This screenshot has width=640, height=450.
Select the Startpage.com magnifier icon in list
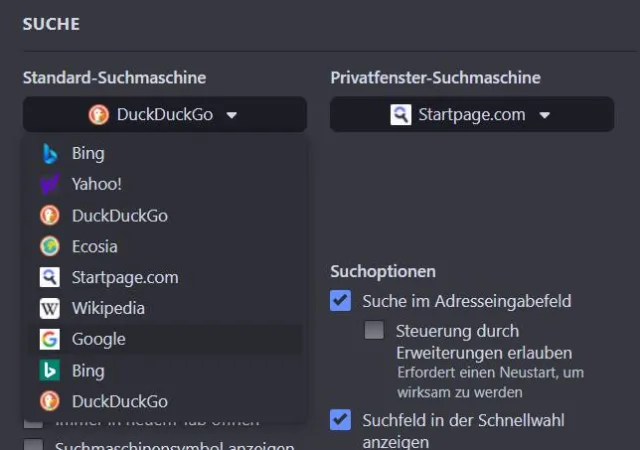tap(50, 277)
